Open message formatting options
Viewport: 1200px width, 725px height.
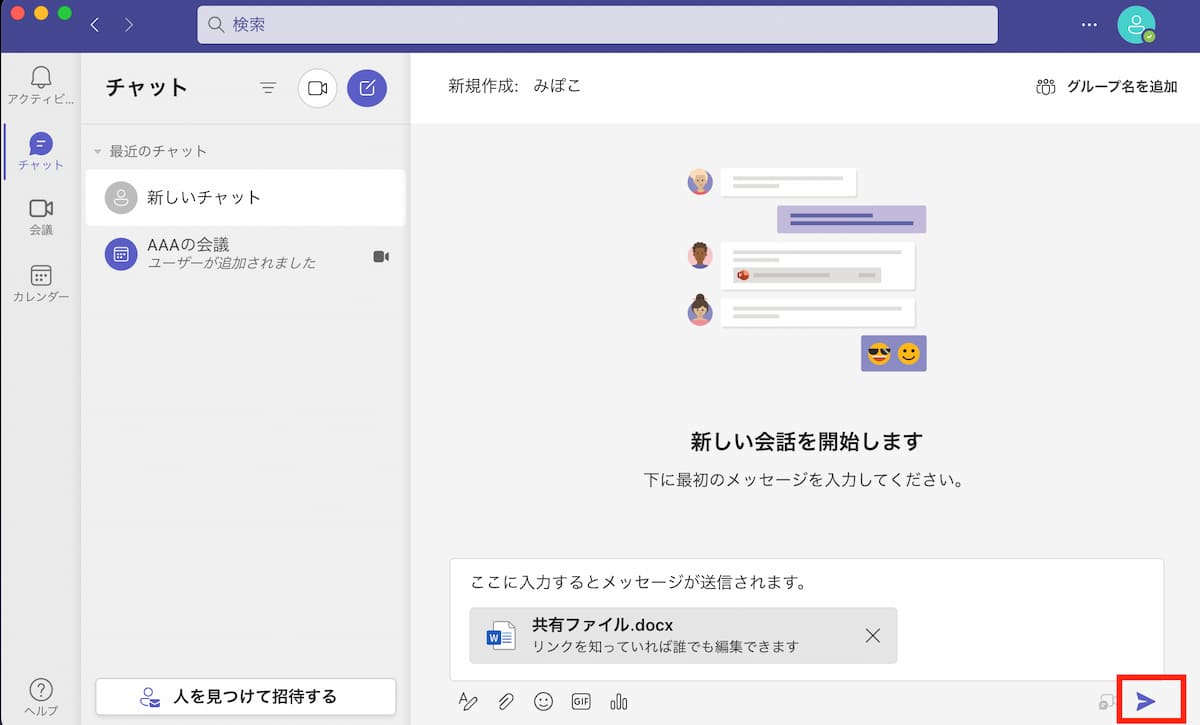tap(468, 702)
